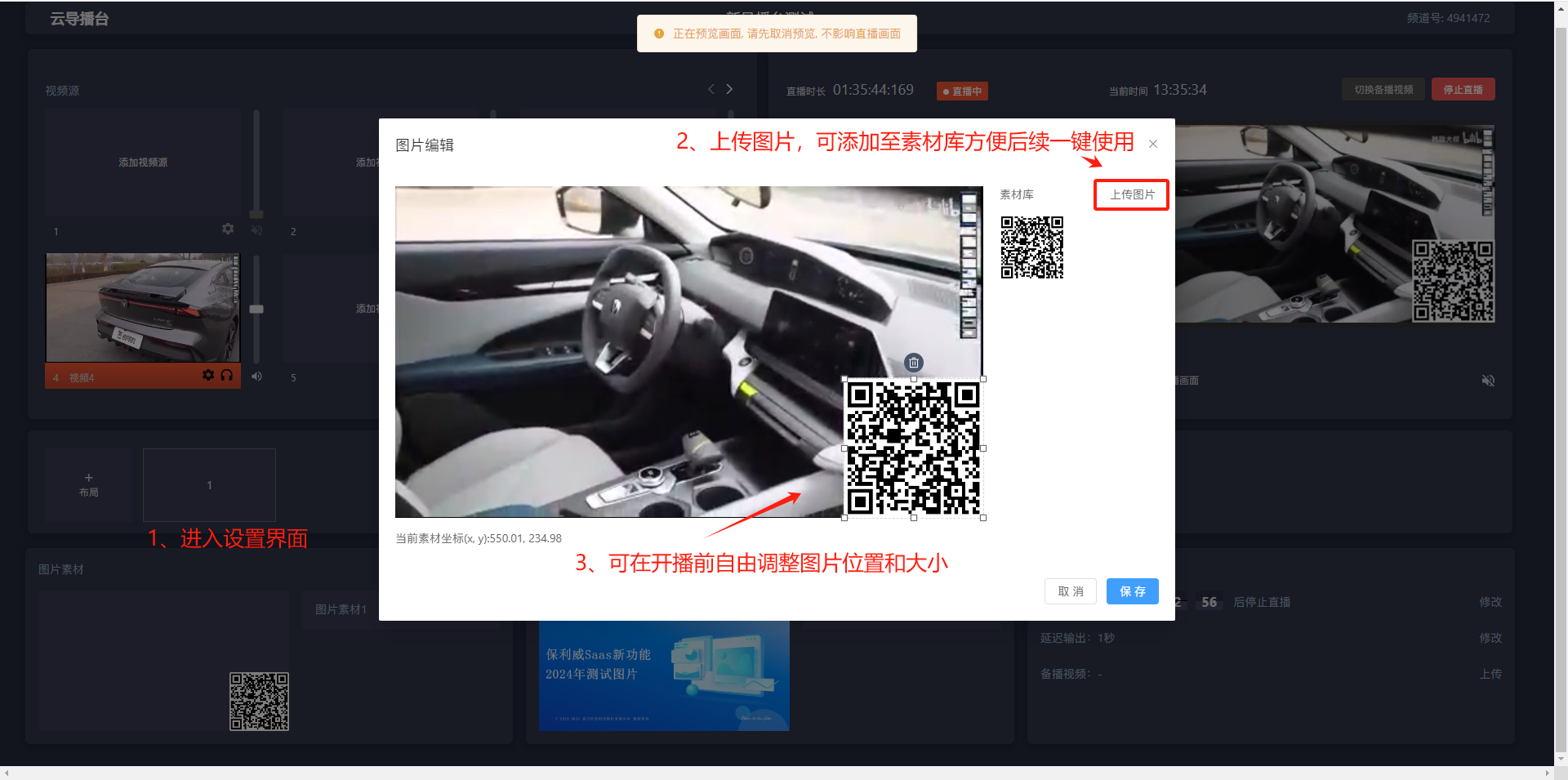Toggle headphone monitoring for 视频4
Viewport: 1568px width, 780px height.
click(227, 375)
